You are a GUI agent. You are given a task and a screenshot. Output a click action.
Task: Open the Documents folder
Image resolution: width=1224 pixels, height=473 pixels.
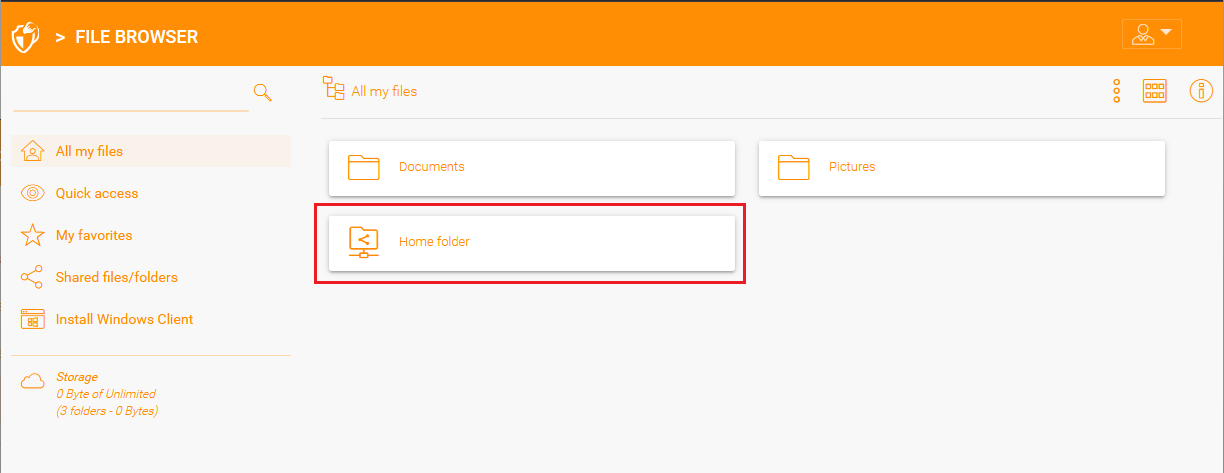pyautogui.click(x=532, y=168)
